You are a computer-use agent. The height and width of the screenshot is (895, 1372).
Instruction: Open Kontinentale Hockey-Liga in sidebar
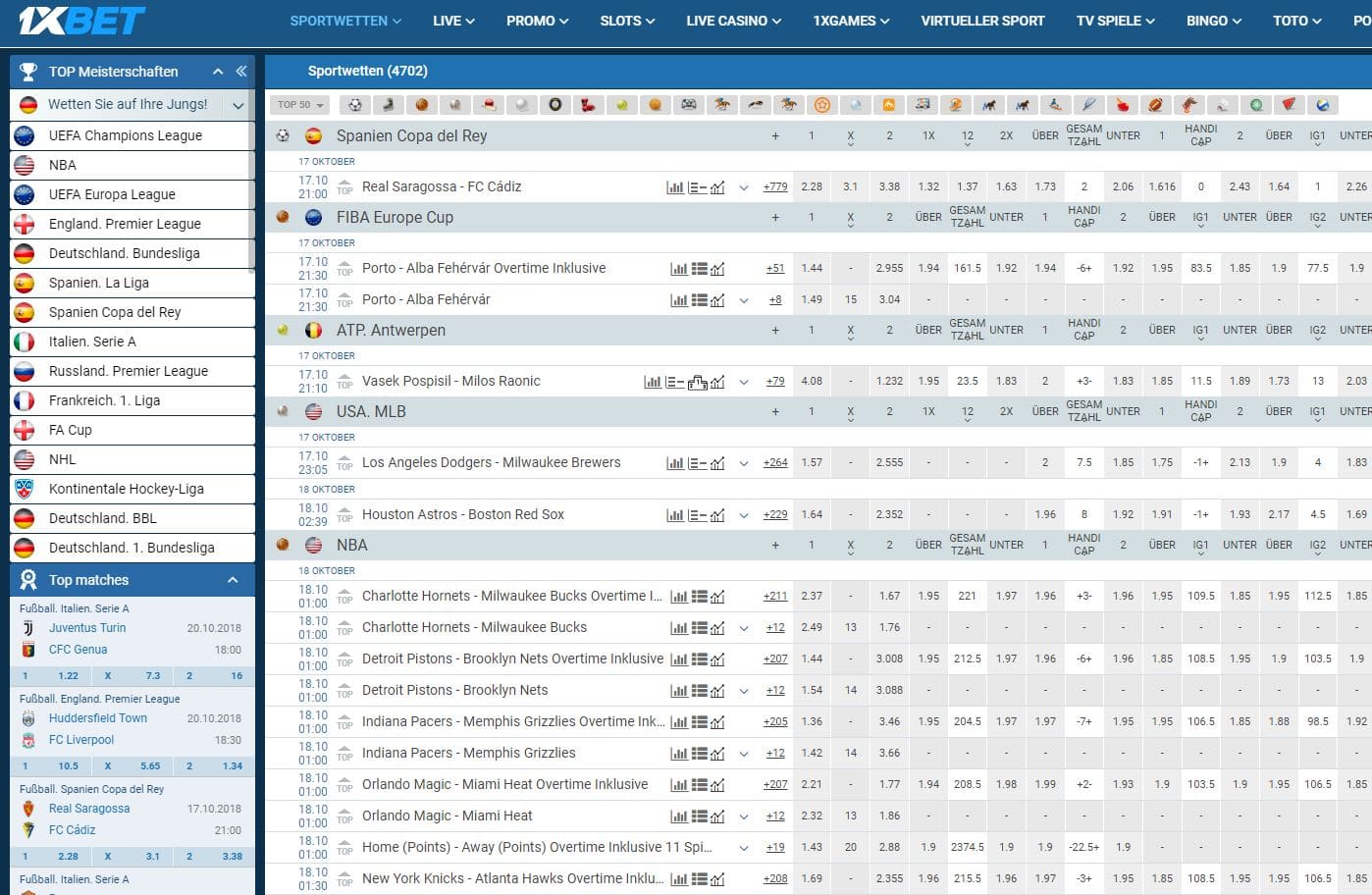pos(132,489)
